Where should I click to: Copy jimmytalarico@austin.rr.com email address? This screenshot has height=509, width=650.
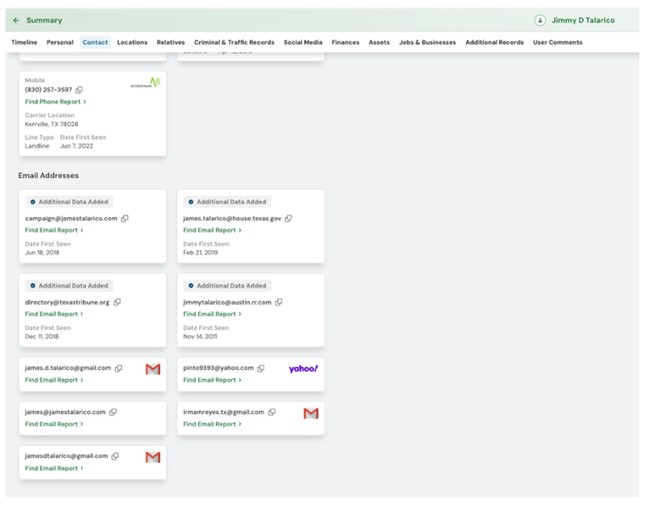279,302
